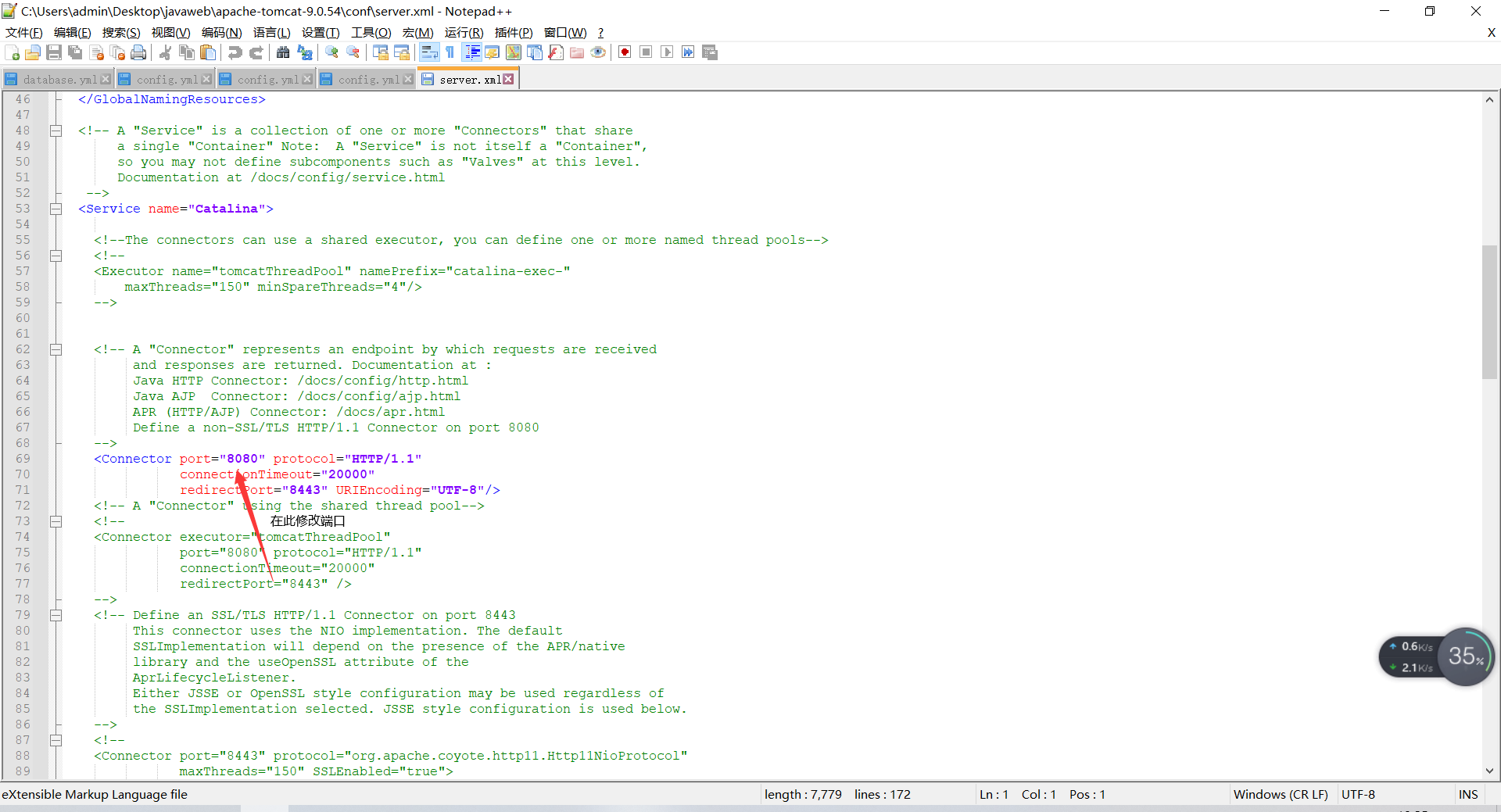Open Find with the binoculars icon
The image size is (1501, 812).
(x=283, y=52)
